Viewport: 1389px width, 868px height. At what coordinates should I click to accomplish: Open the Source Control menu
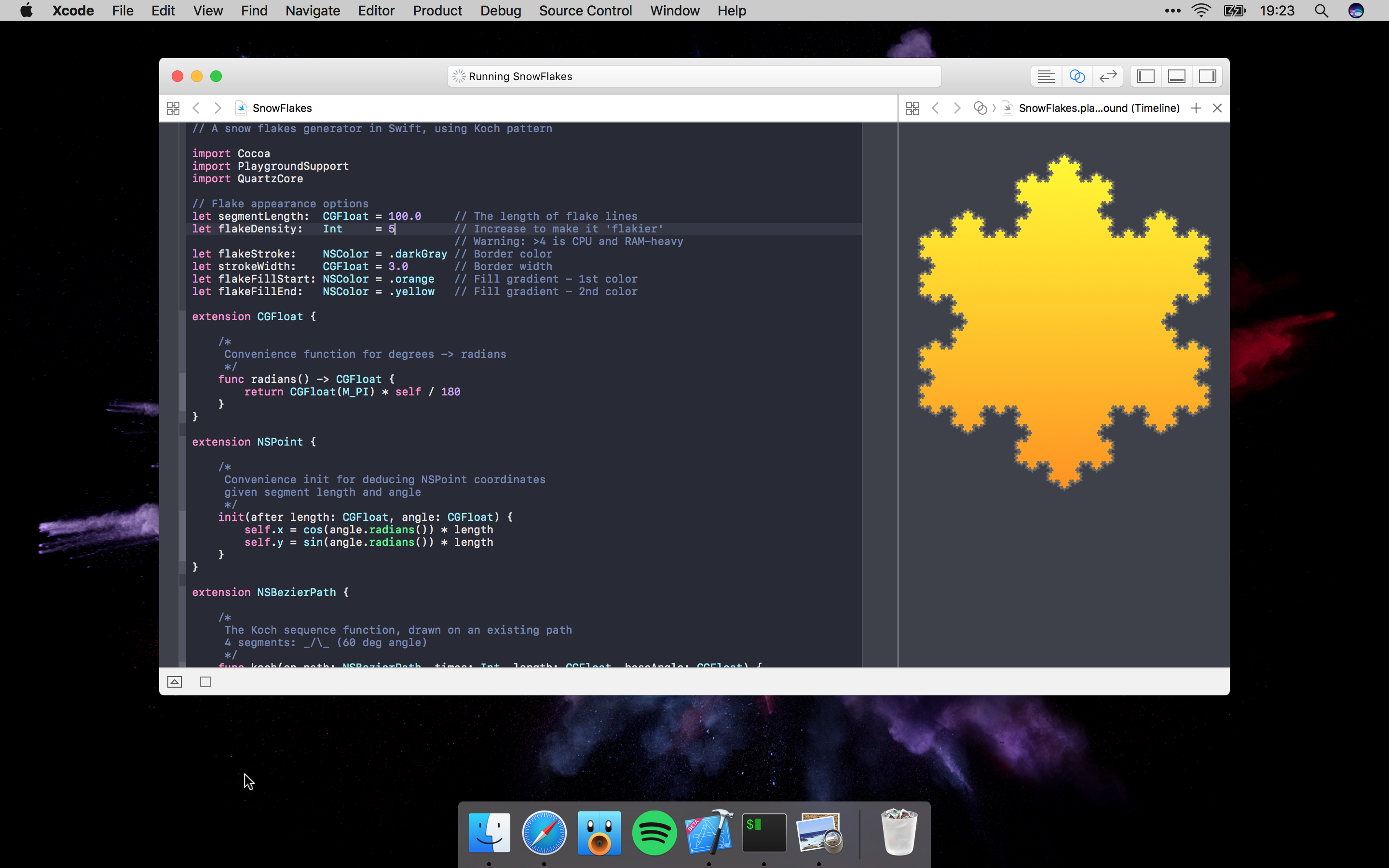coord(585,10)
